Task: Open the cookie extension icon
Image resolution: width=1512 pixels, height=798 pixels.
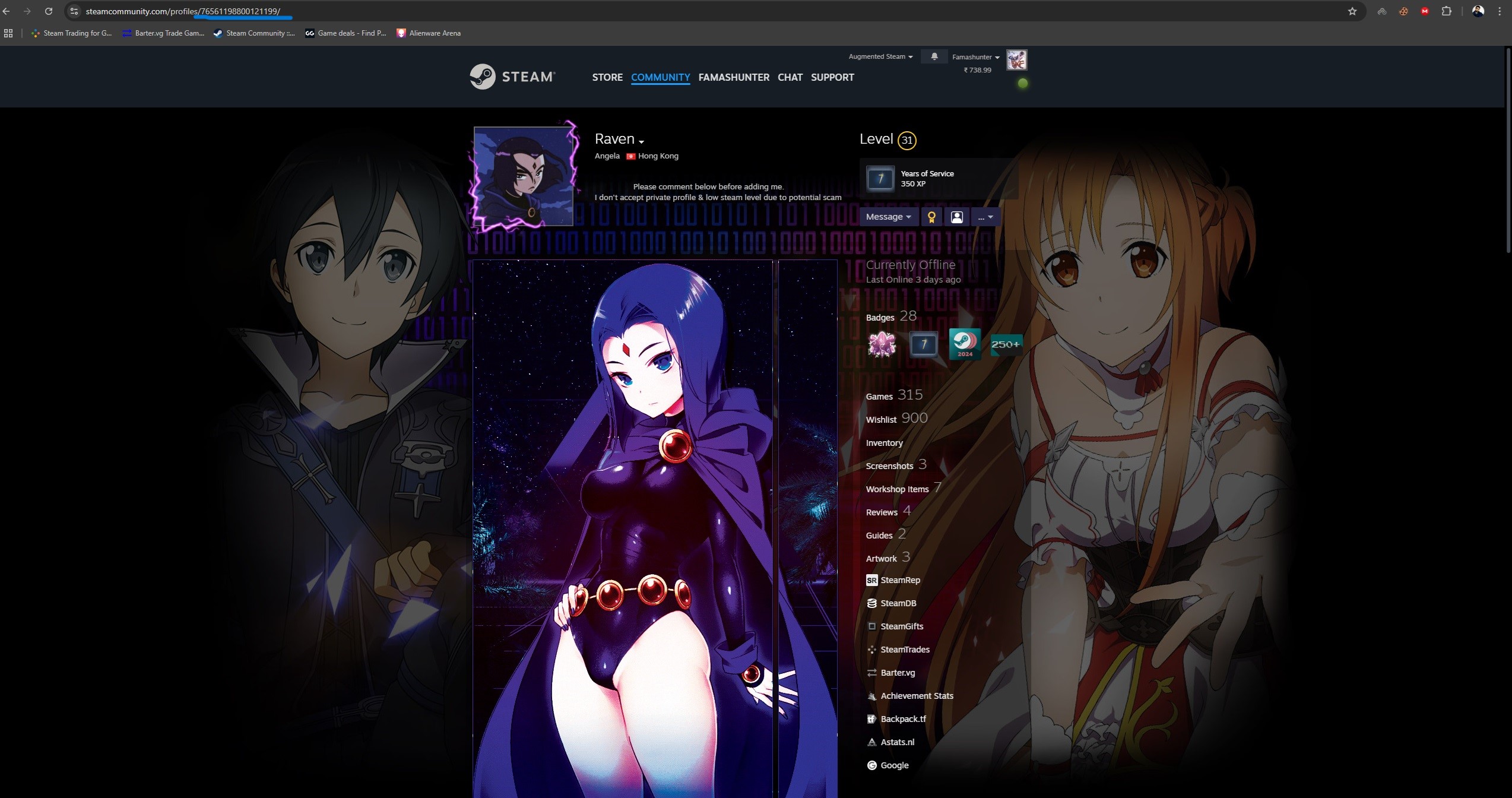Action: click(x=1403, y=11)
